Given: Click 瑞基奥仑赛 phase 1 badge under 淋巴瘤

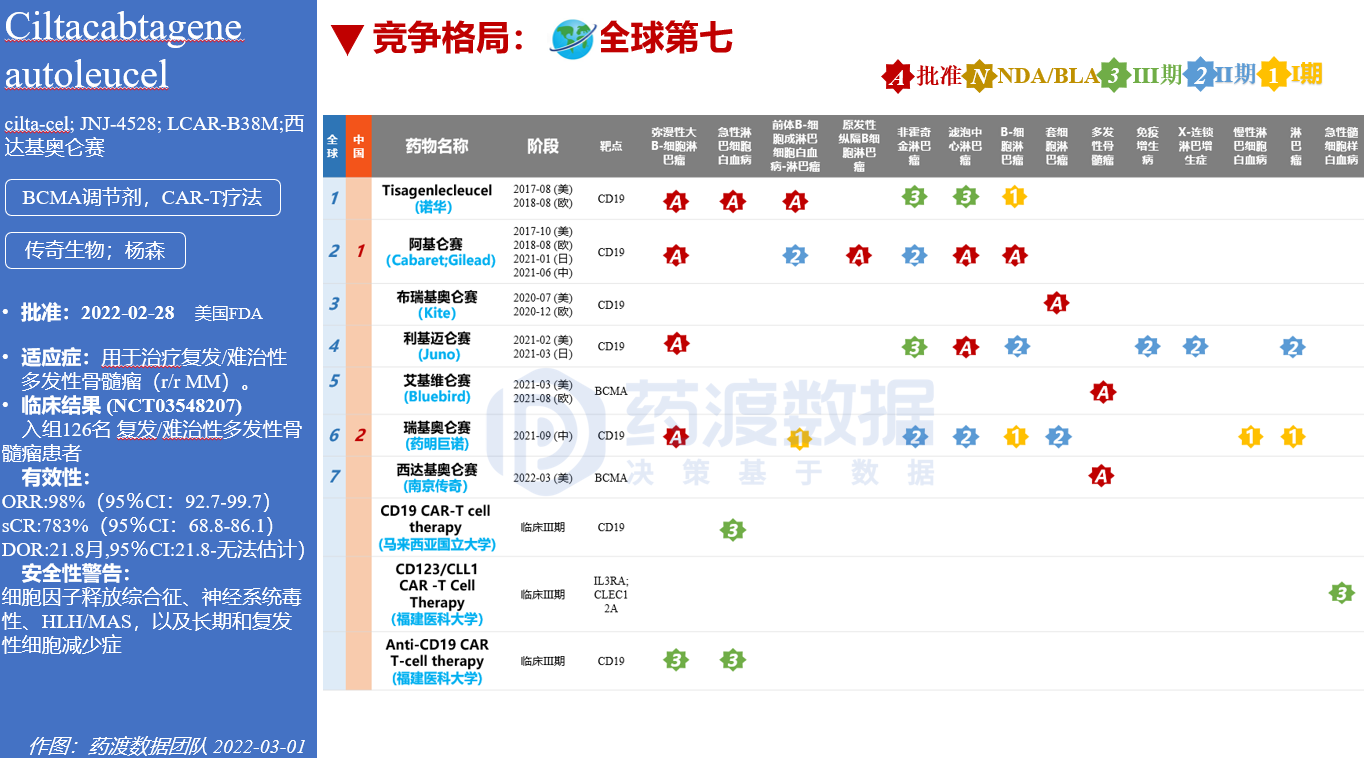Looking at the screenshot, I should point(1293,436).
